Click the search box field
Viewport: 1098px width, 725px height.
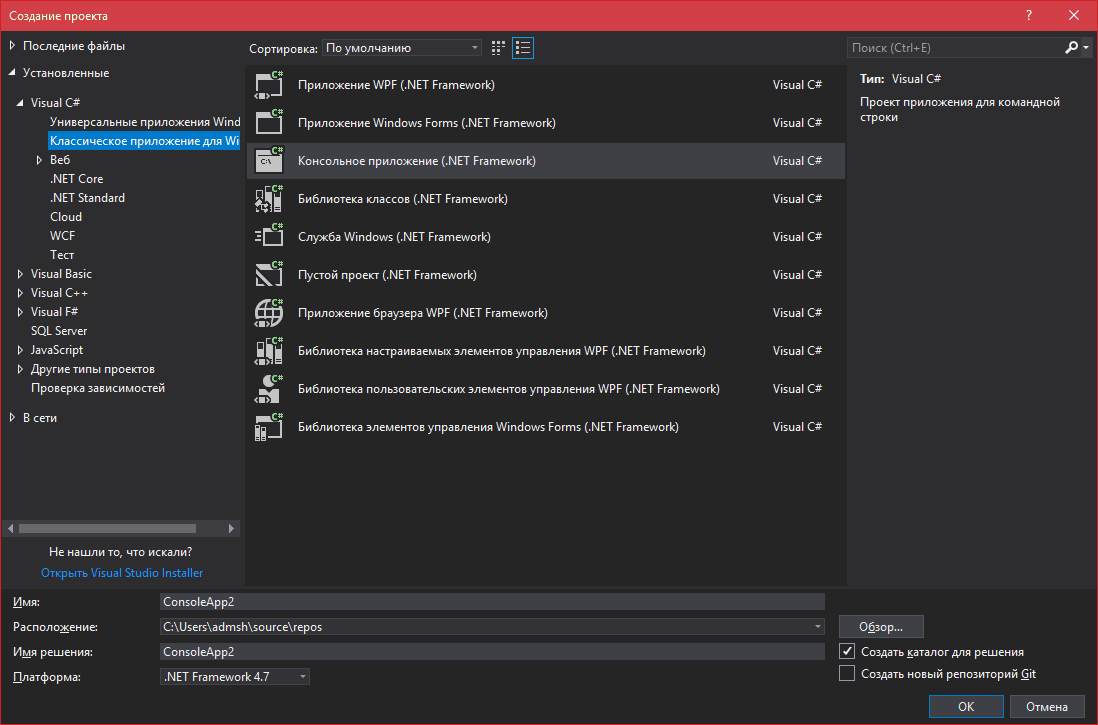click(956, 48)
